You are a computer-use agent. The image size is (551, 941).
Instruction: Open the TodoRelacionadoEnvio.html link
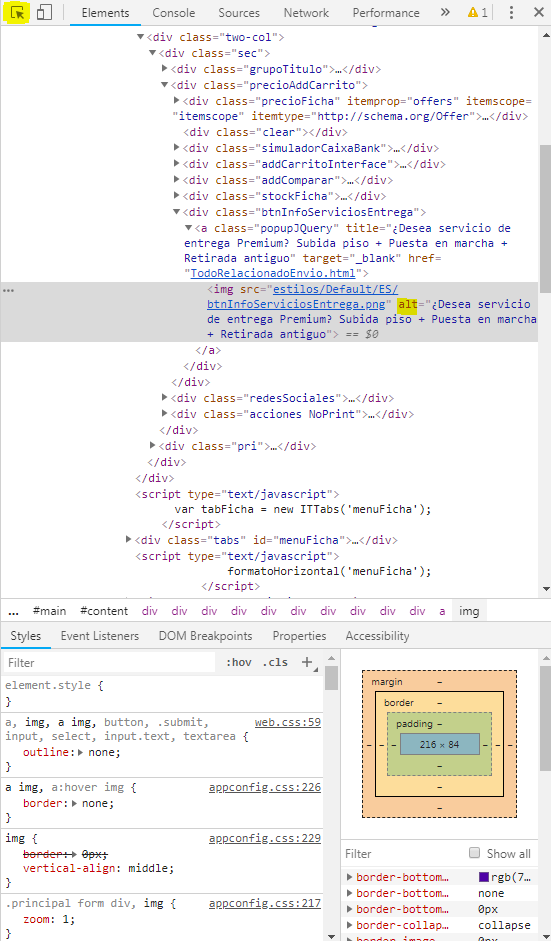click(271, 274)
